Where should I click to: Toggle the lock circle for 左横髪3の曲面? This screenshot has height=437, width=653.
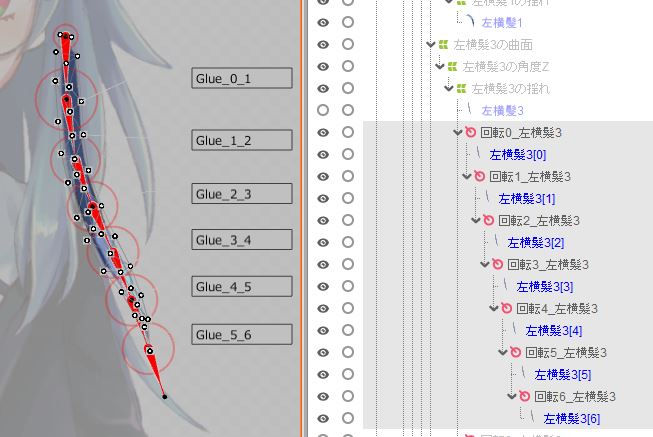348,44
